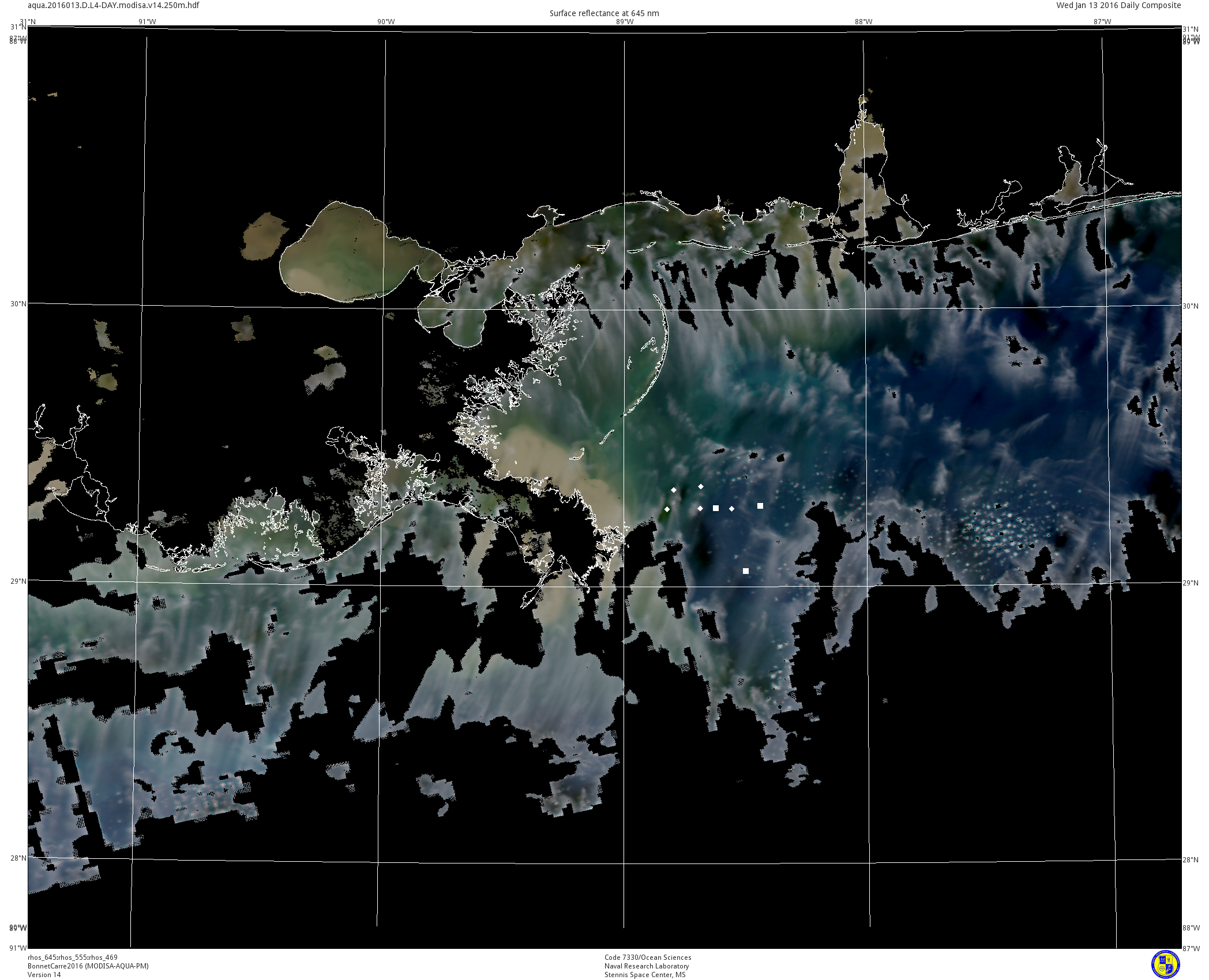Click the 89°W longitude label at top

pos(625,22)
